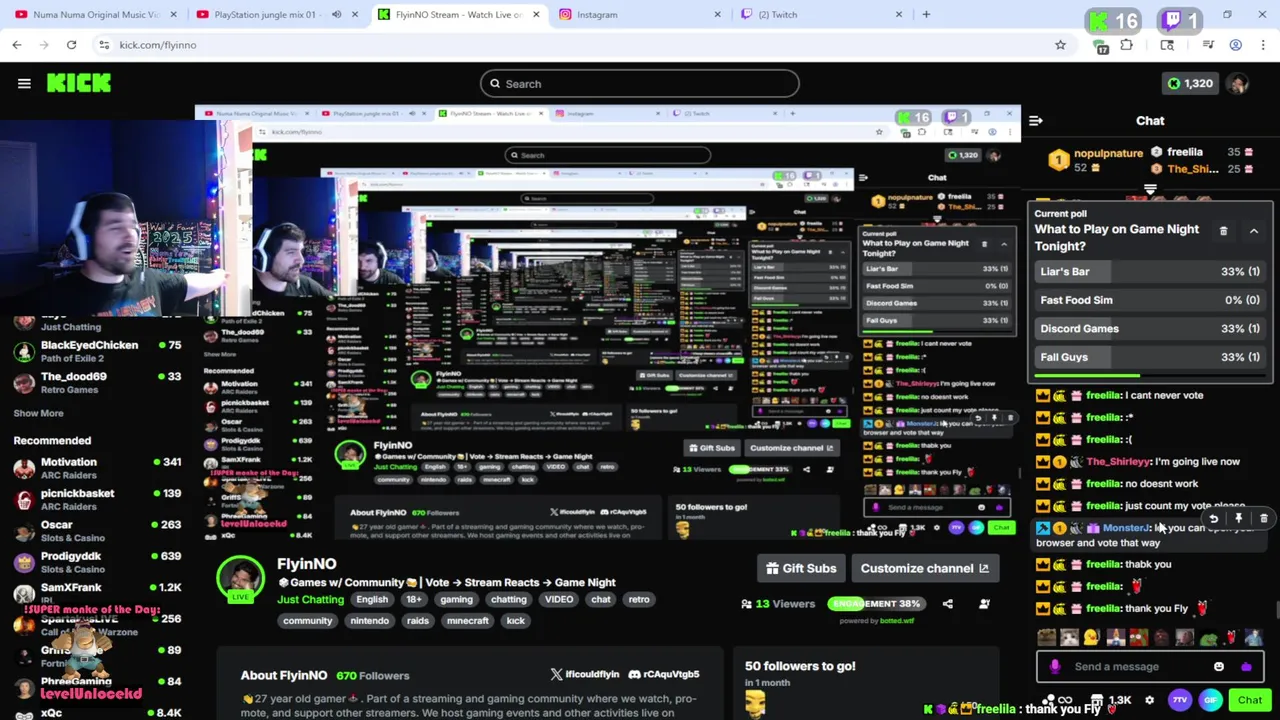This screenshot has height=720, width=1280.
Task: Click purple microphone icon in chat input
Action: click(1055, 667)
